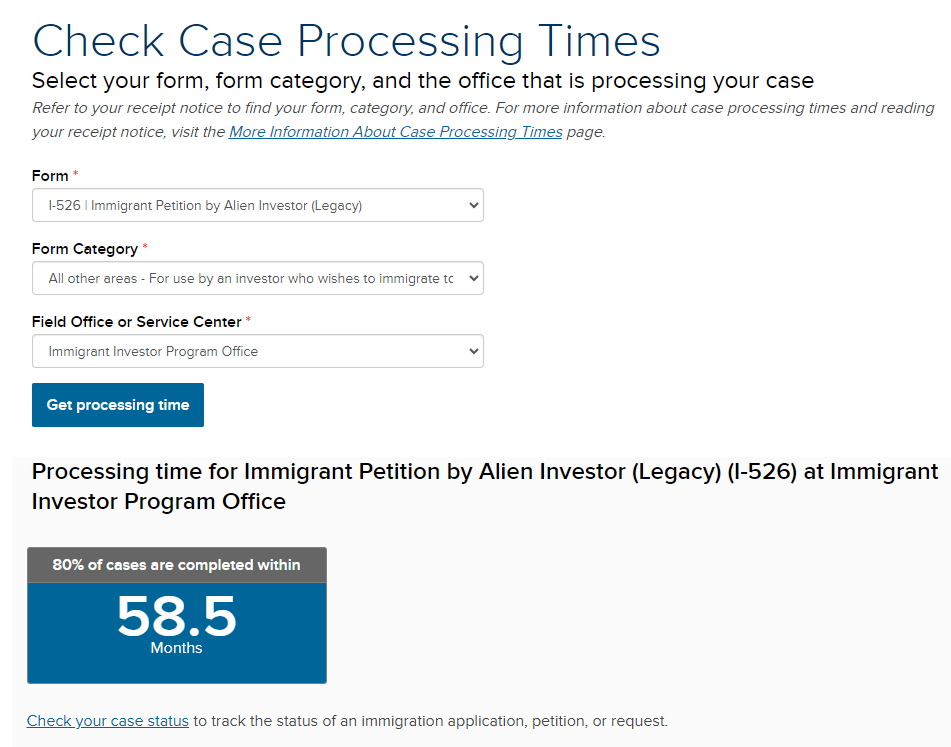The image size is (951, 747).
Task: Open Field Office or Service Center dropdown
Action: (x=257, y=351)
